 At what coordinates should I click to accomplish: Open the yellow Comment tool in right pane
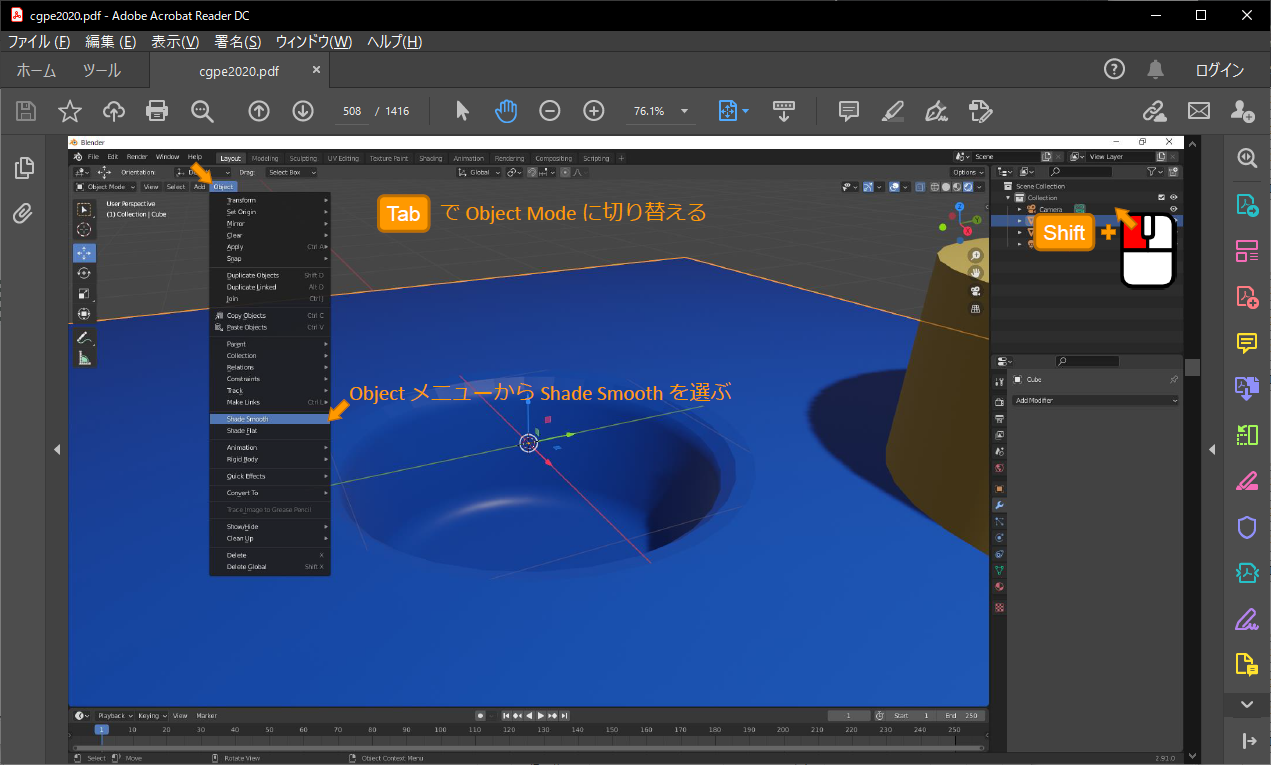[1246, 343]
